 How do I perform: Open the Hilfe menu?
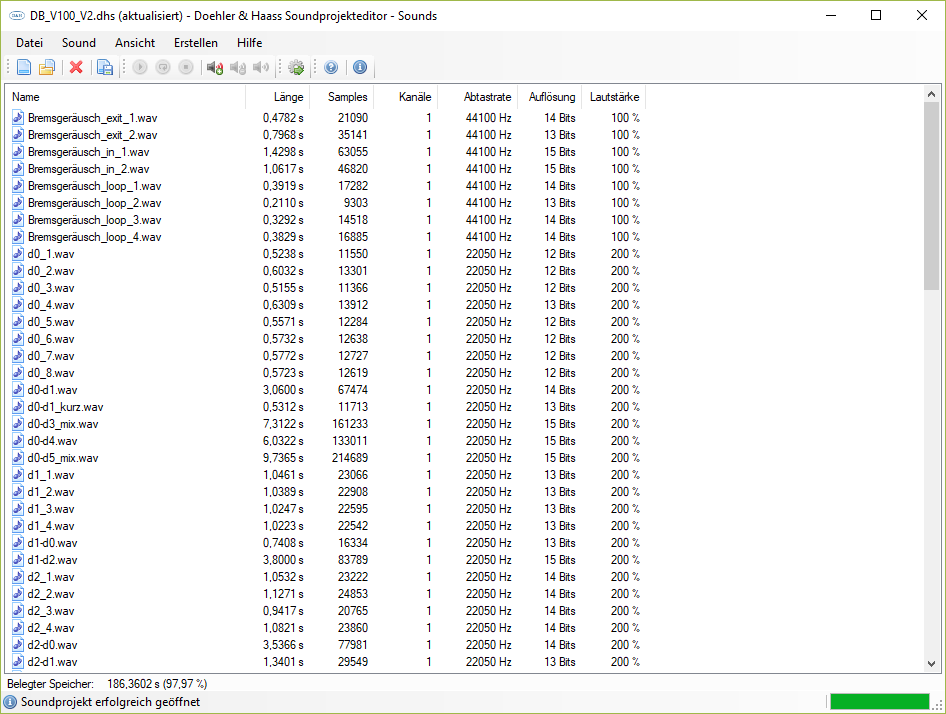click(x=250, y=43)
